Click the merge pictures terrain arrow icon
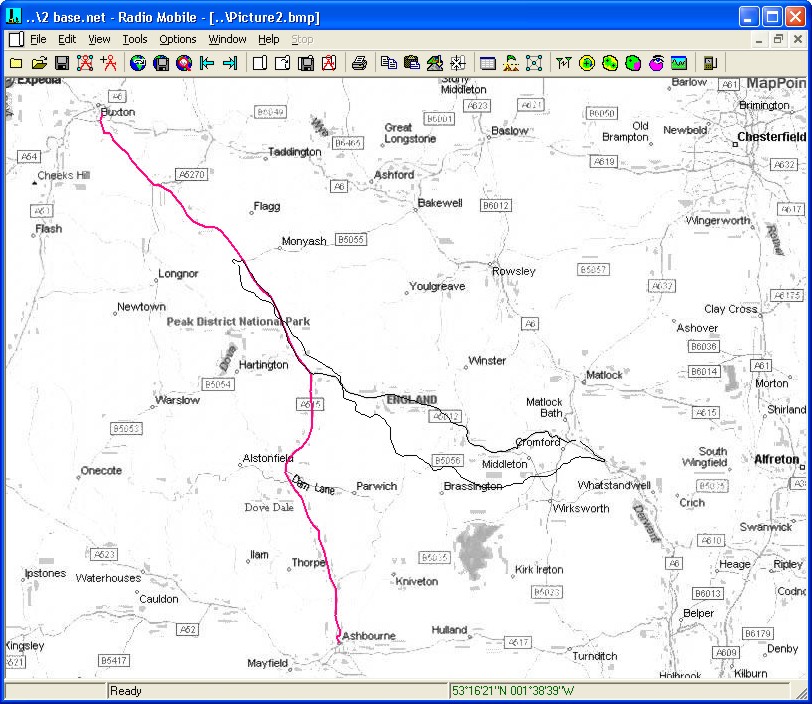The width and height of the screenshot is (812, 704). pyautogui.click(x=435, y=63)
